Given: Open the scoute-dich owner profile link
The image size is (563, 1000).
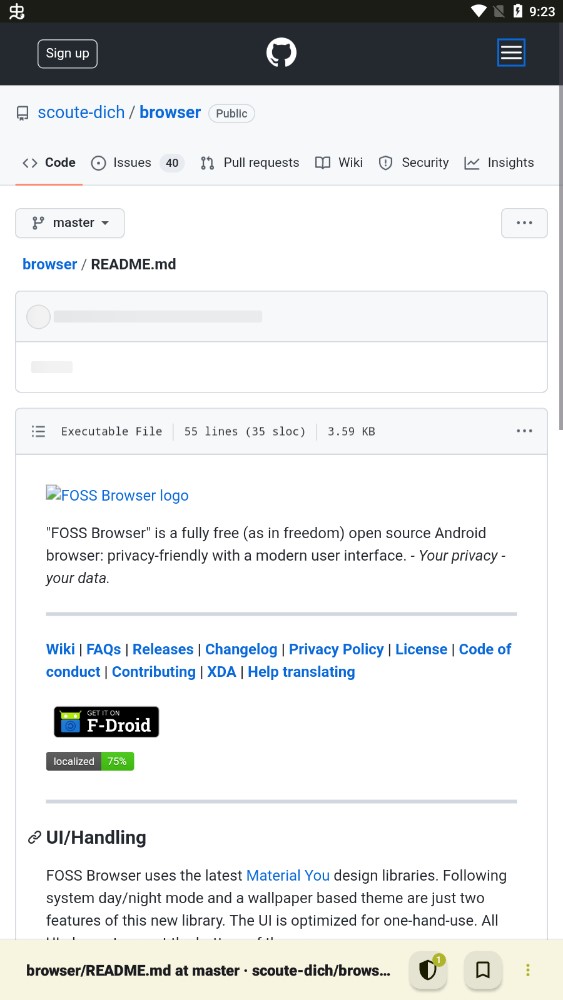Looking at the screenshot, I should pos(81,113).
